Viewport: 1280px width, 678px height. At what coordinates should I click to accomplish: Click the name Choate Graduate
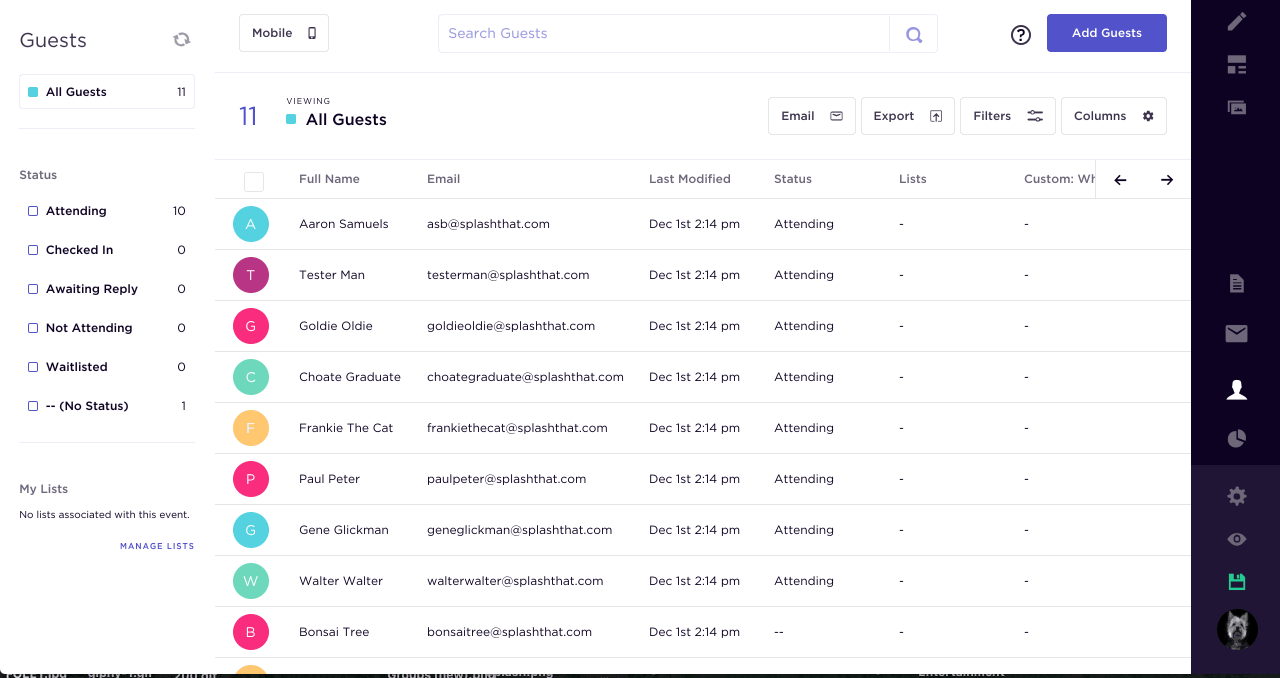(x=350, y=377)
